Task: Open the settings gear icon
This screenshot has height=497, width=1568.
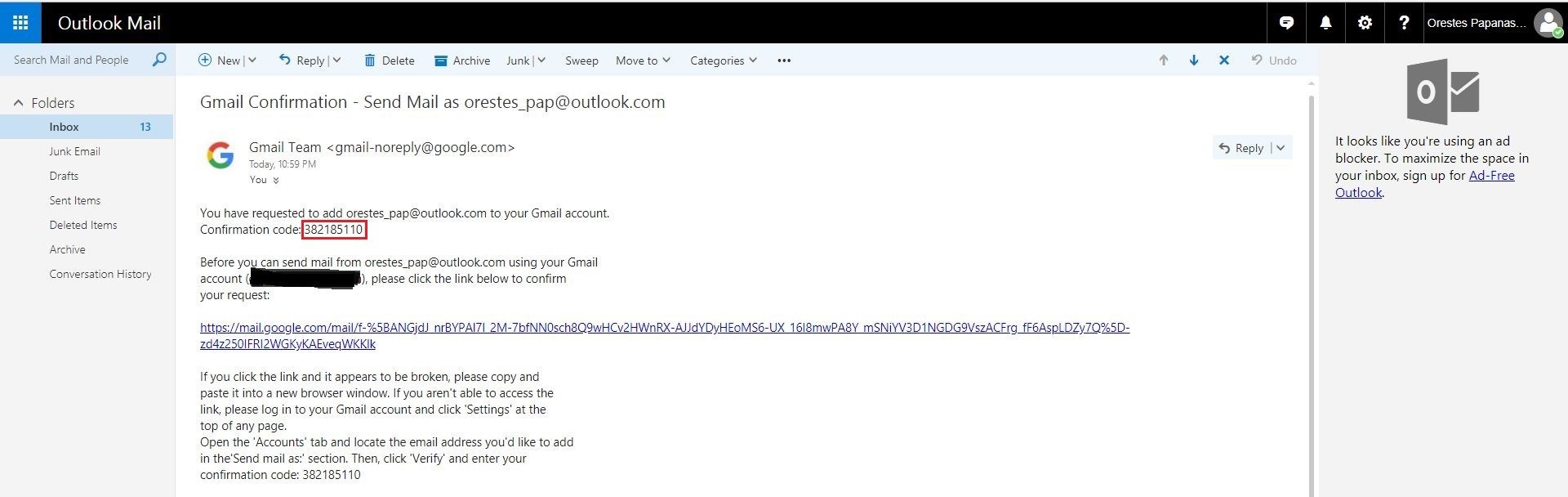Action: 1365,23
